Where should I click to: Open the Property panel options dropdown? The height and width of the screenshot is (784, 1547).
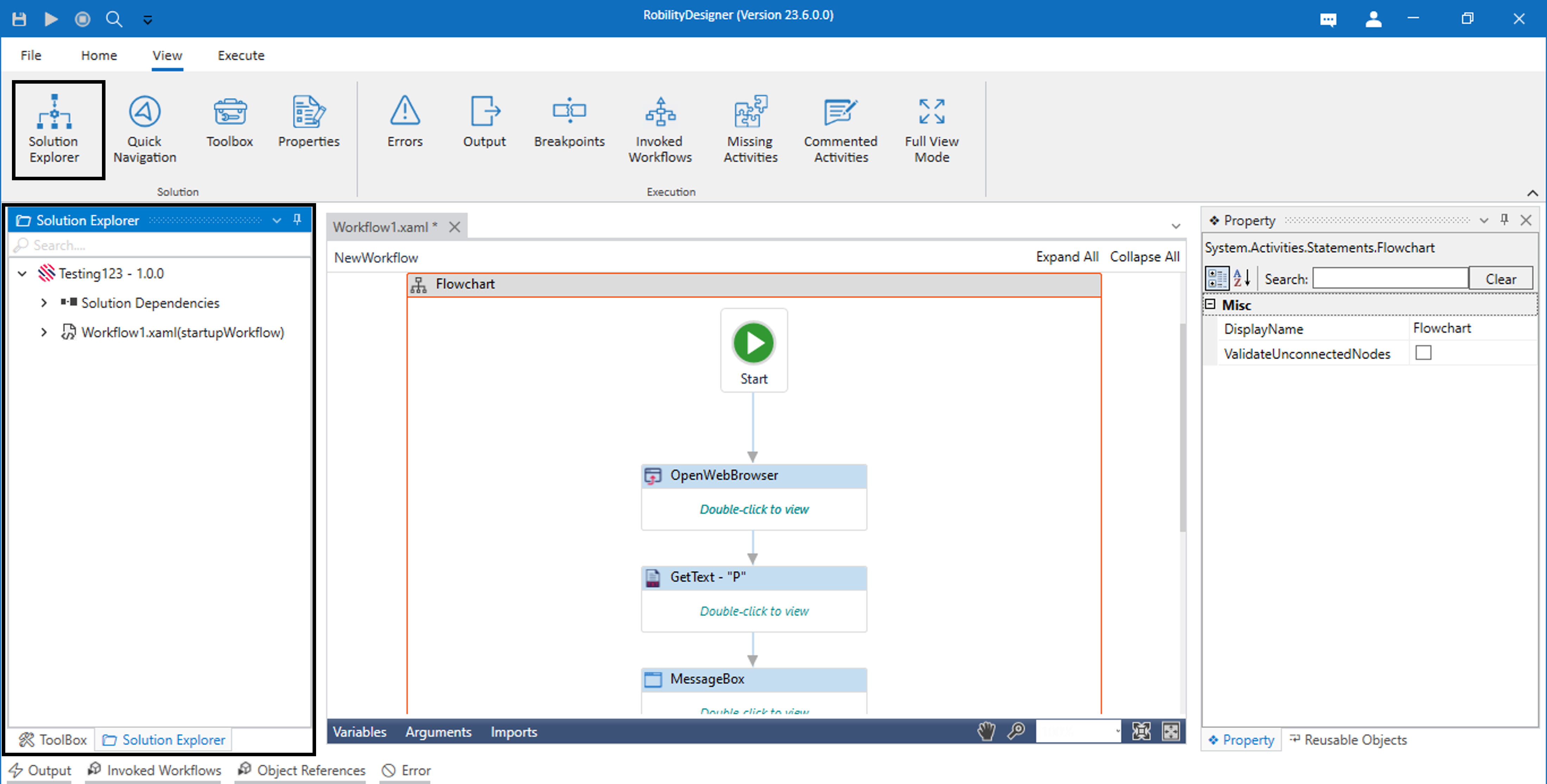tap(1483, 220)
